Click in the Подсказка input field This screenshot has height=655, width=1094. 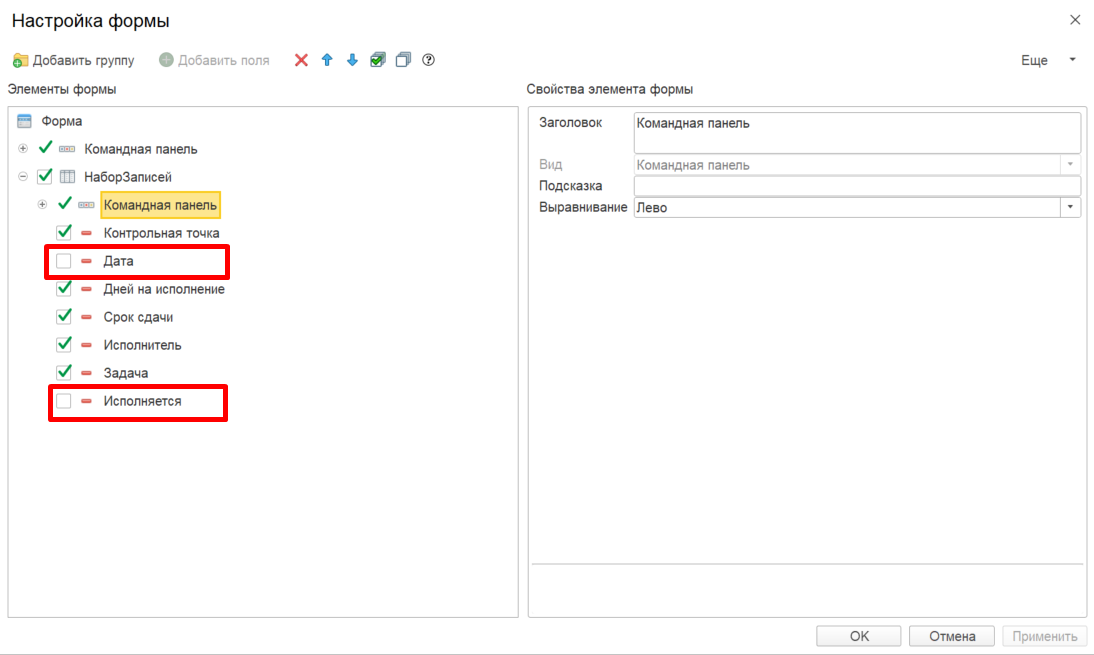857,186
